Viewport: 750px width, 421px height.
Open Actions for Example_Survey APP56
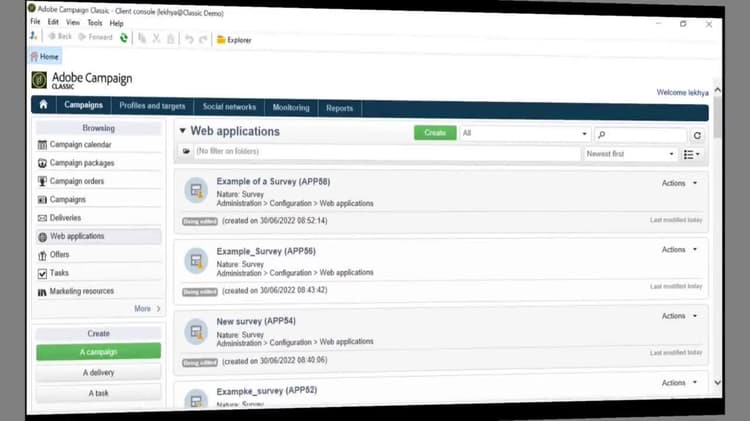pos(679,250)
